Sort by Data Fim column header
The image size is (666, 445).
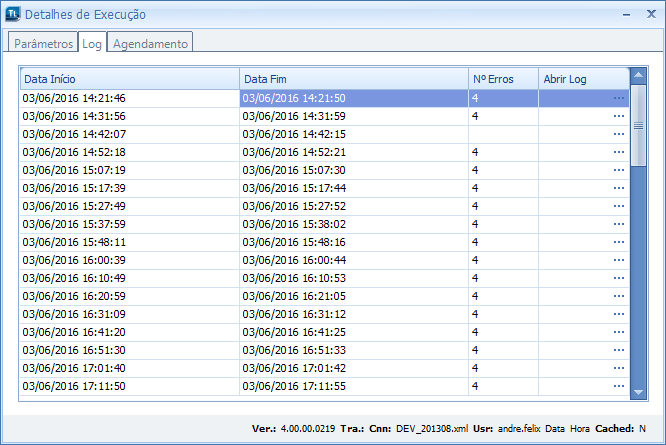[353, 78]
